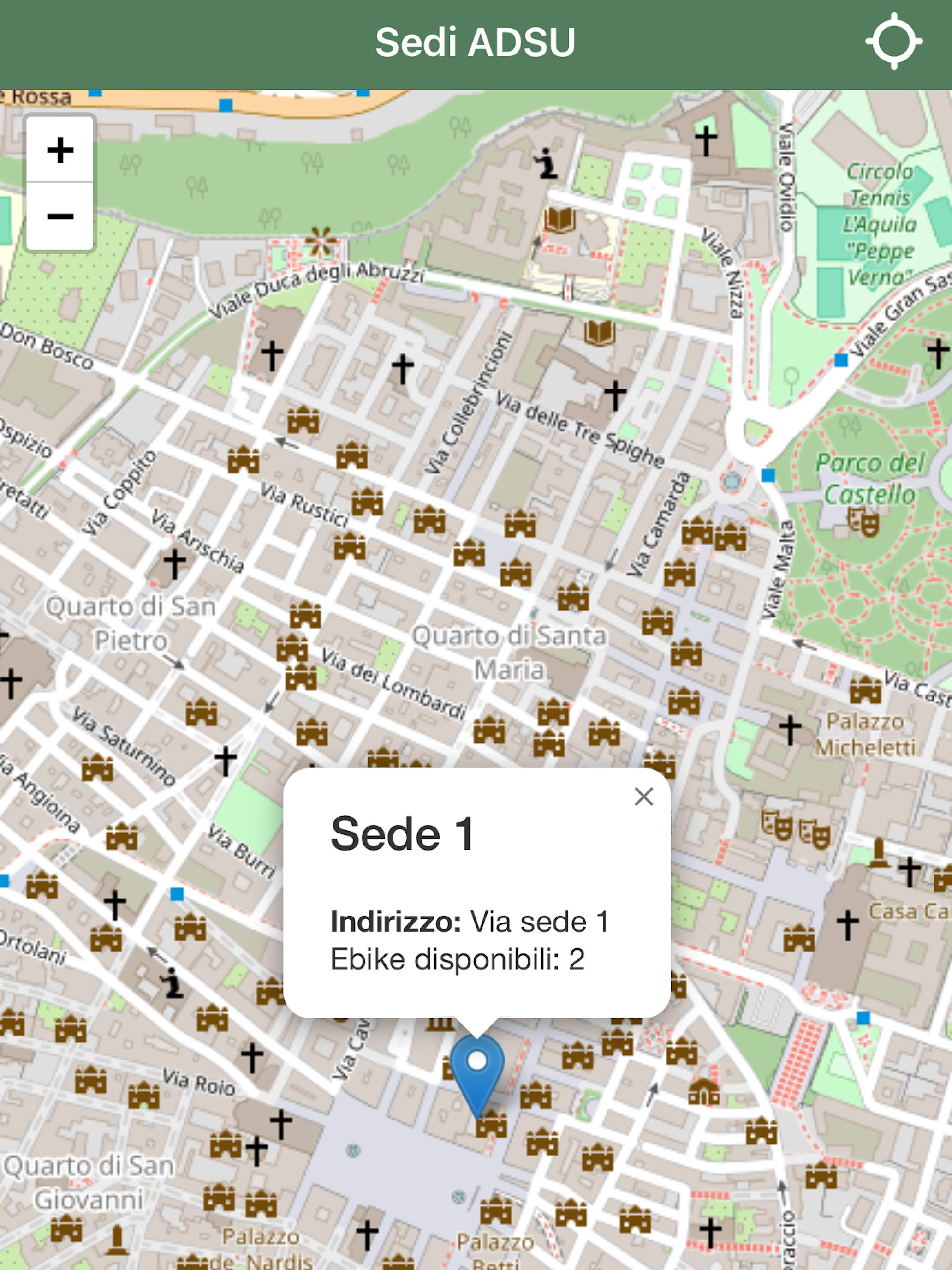952x1270 pixels.
Task: Tap the 'Viale Duca degli Abruzzi' street label
Action: [x=316, y=291]
